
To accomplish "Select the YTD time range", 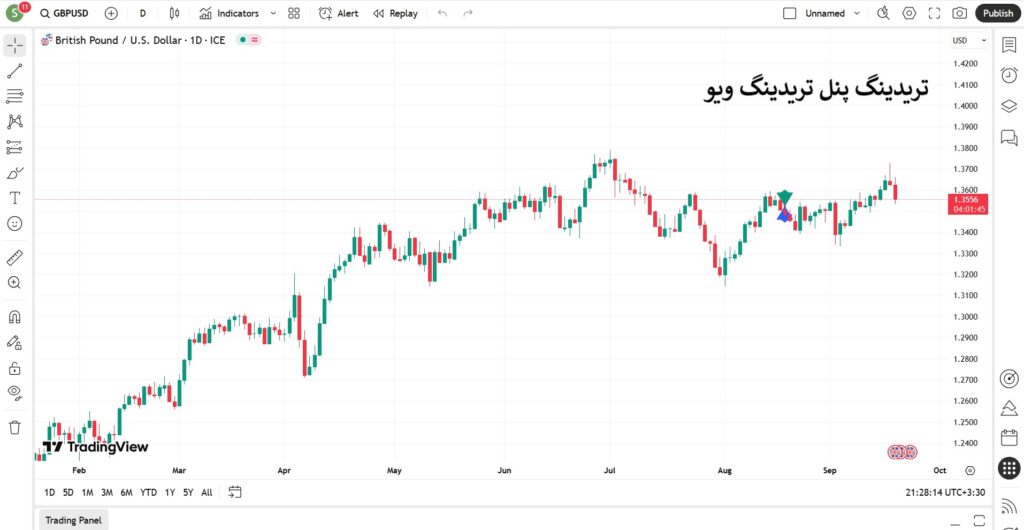I will (x=148, y=492).
